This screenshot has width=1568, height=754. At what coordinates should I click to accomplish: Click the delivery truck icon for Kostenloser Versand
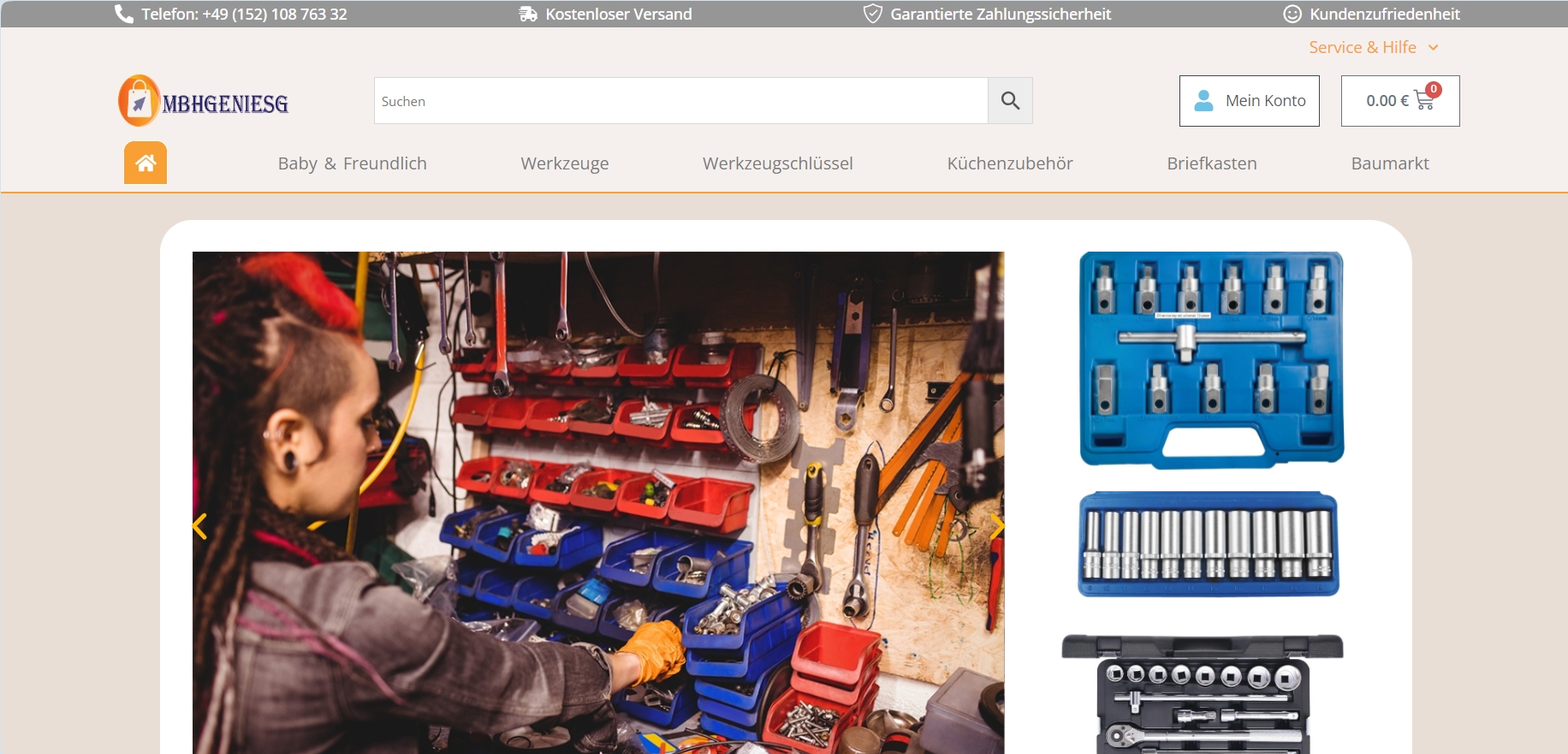[x=528, y=14]
